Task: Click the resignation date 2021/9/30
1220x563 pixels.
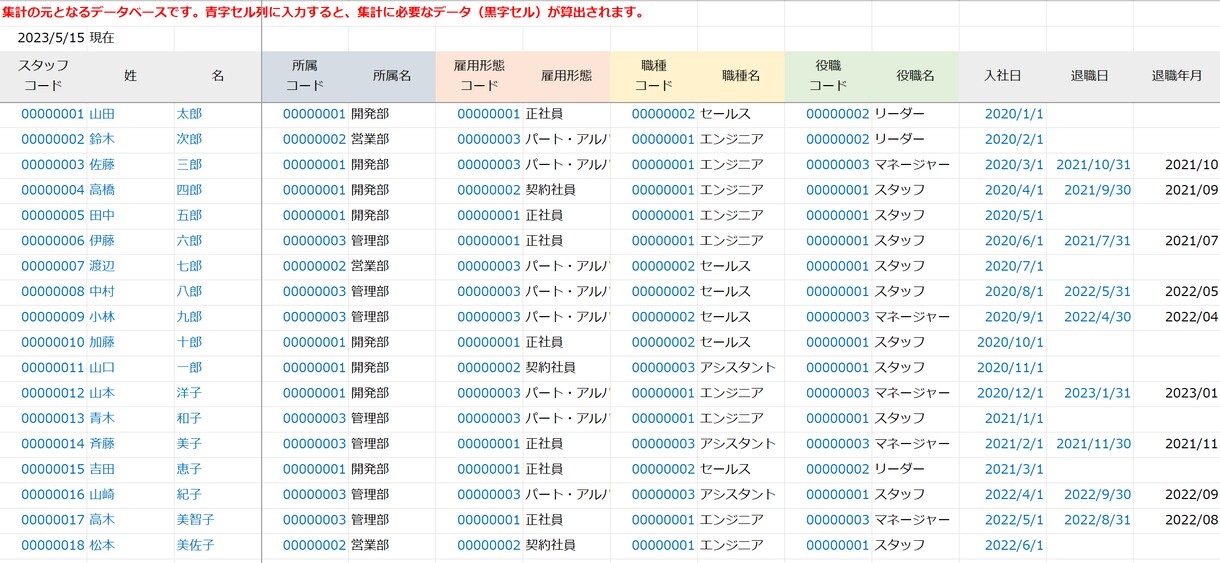Action: pyautogui.click(x=1097, y=190)
